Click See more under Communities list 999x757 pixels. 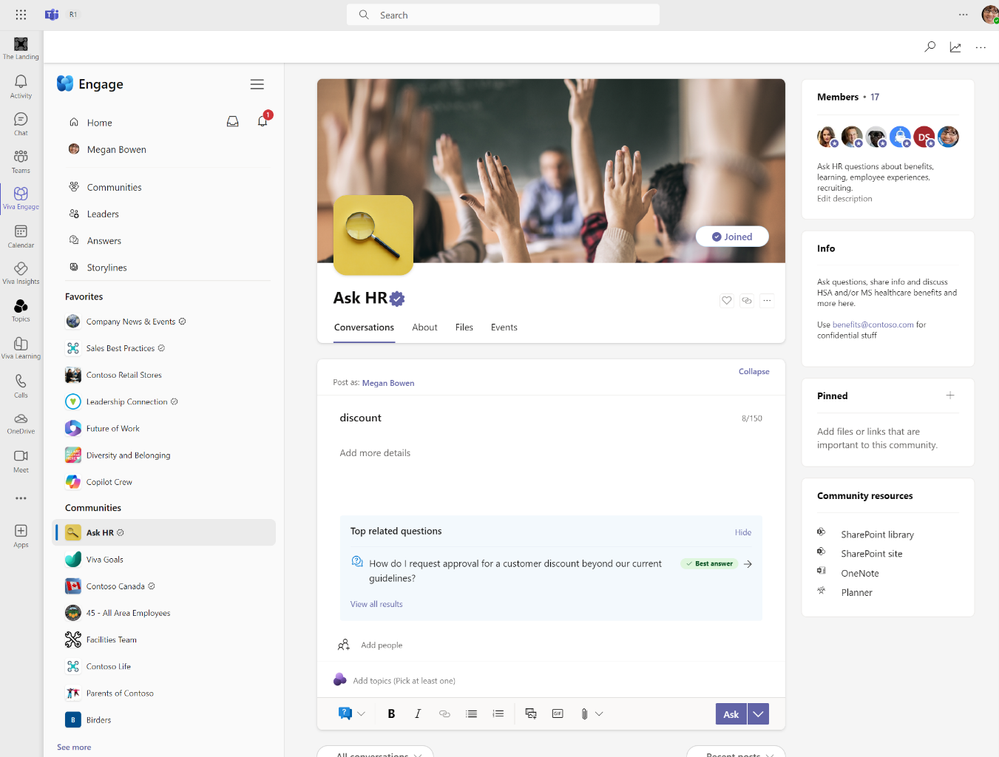pos(74,747)
